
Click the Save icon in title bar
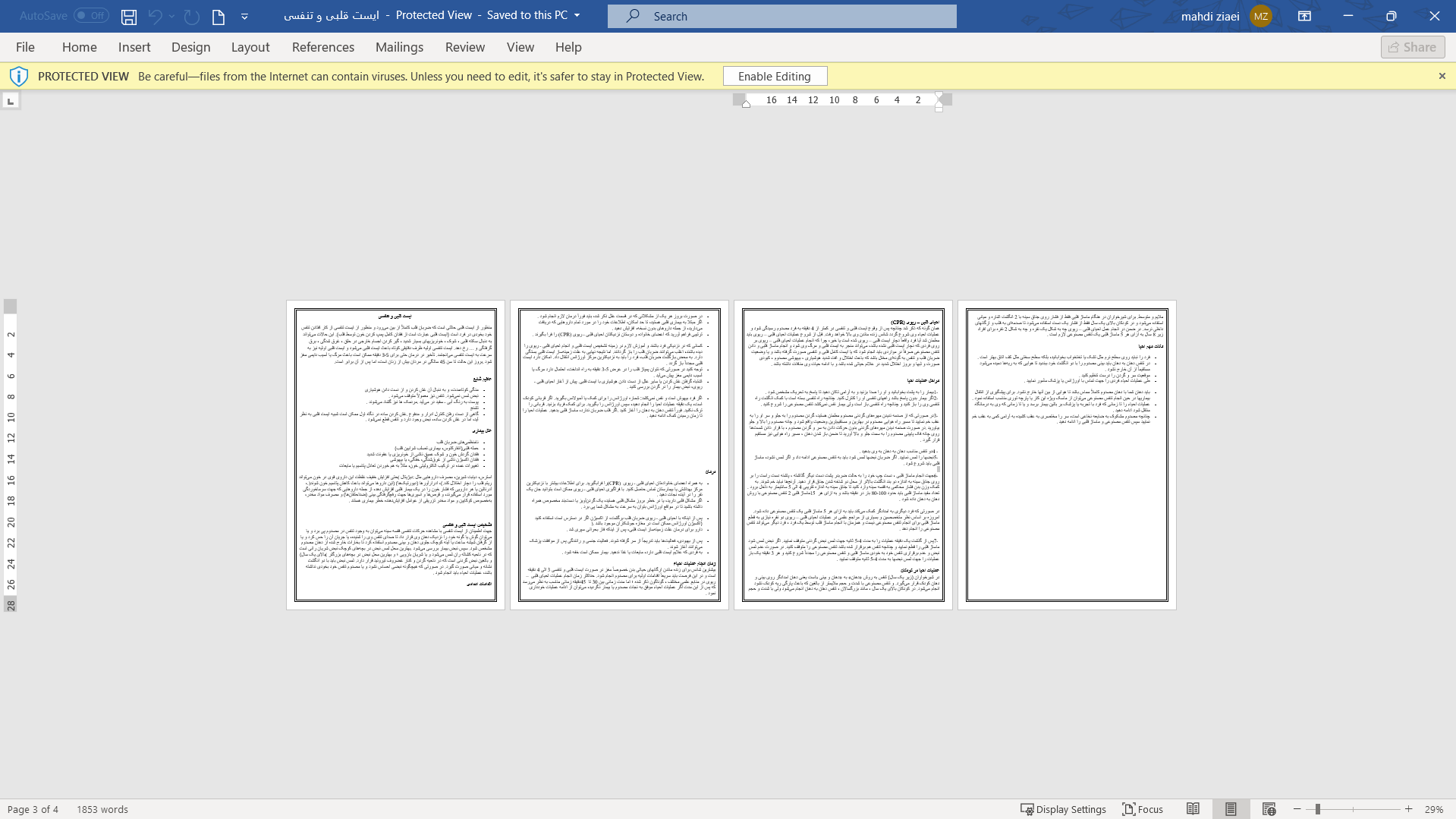pyautogui.click(x=129, y=16)
